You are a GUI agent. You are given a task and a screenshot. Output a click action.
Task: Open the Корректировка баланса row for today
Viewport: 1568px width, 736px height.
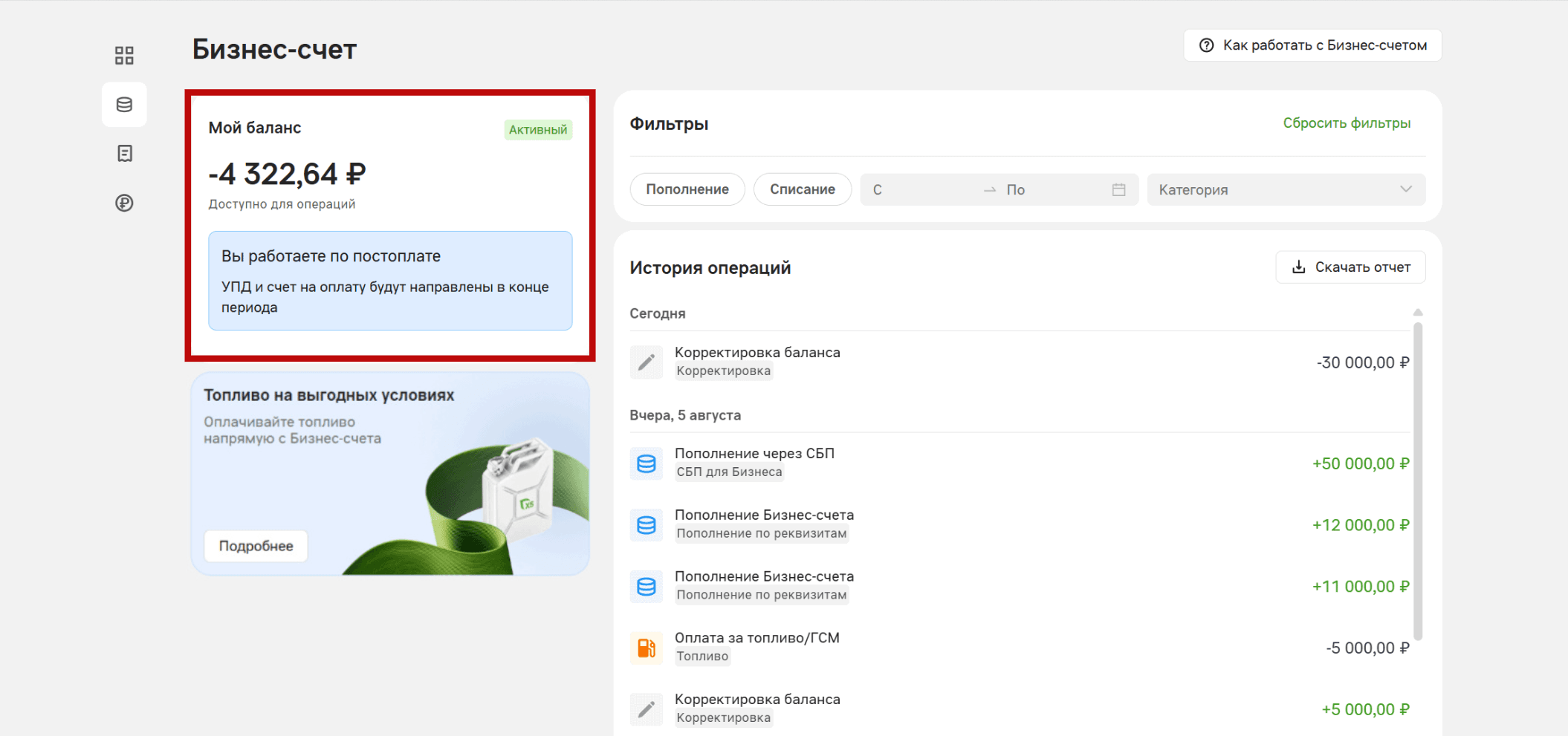click(x=1020, y=362)
